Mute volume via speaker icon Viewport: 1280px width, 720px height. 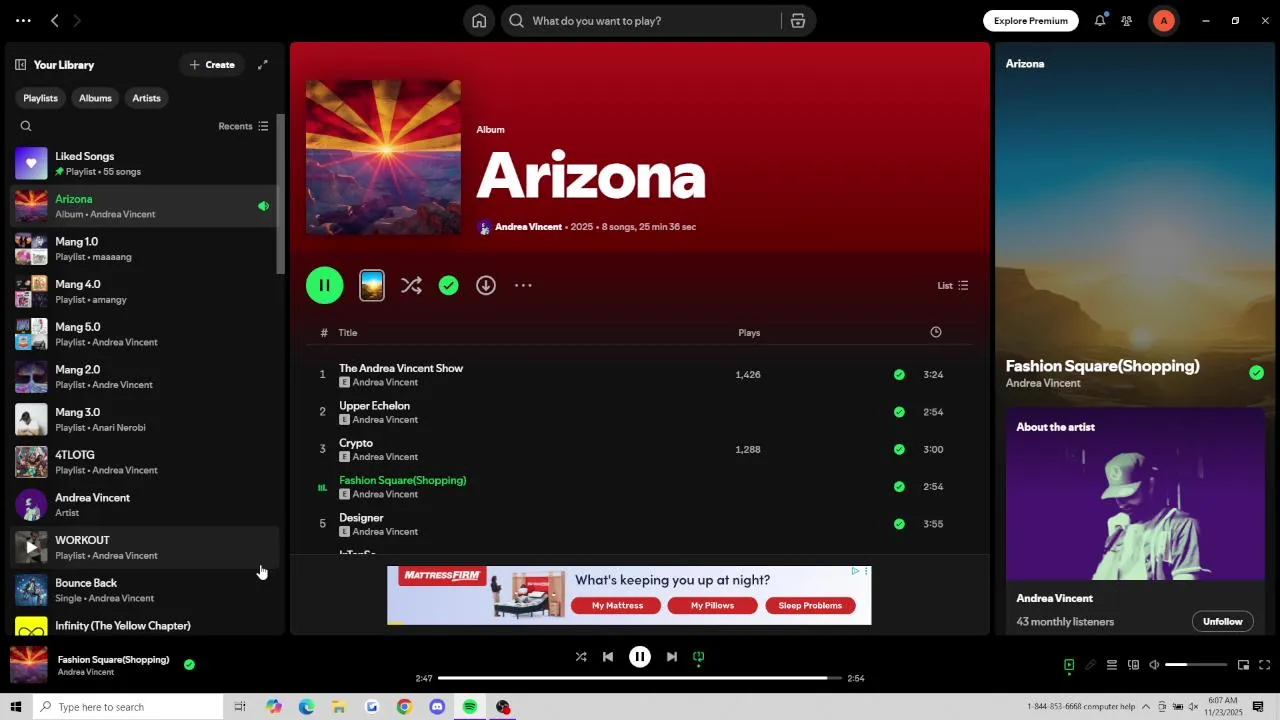pyautogui.click(x=1154, y=665)
